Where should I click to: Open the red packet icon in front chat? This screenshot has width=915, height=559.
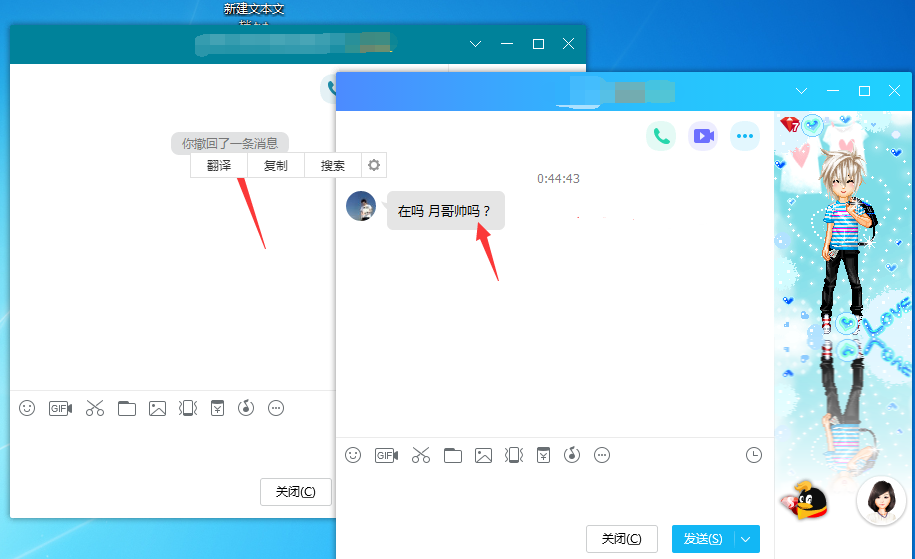(x=543, y=455)
